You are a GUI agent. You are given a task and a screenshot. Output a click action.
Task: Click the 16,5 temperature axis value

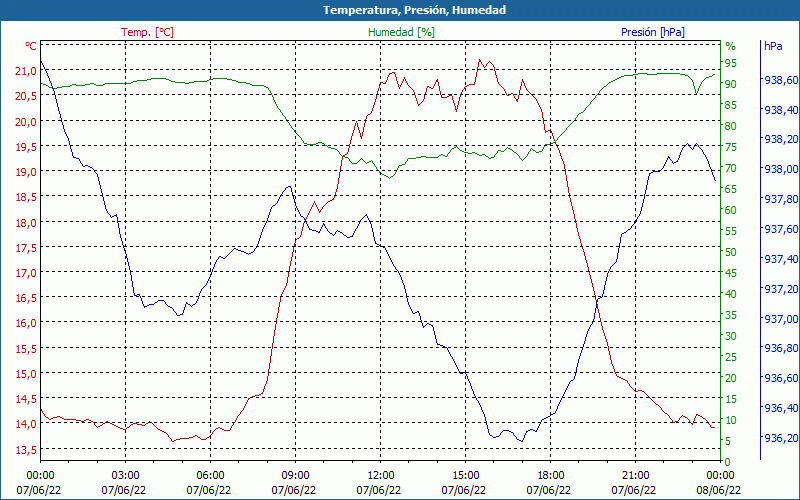coord(26,298)
